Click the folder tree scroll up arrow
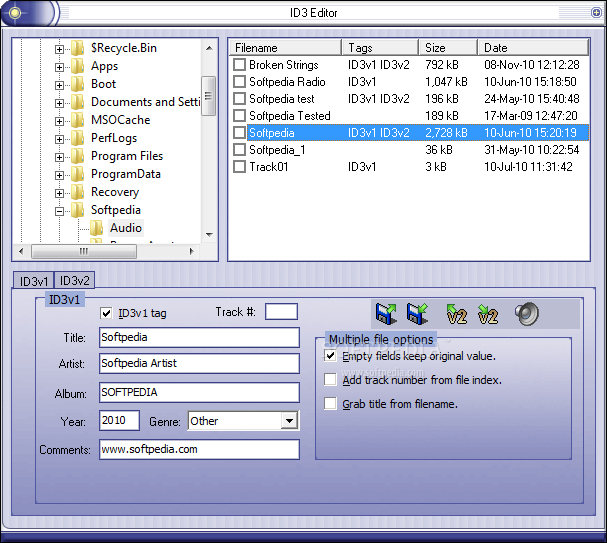The height and width of the screenshot is (543, 607). point(209,48)
